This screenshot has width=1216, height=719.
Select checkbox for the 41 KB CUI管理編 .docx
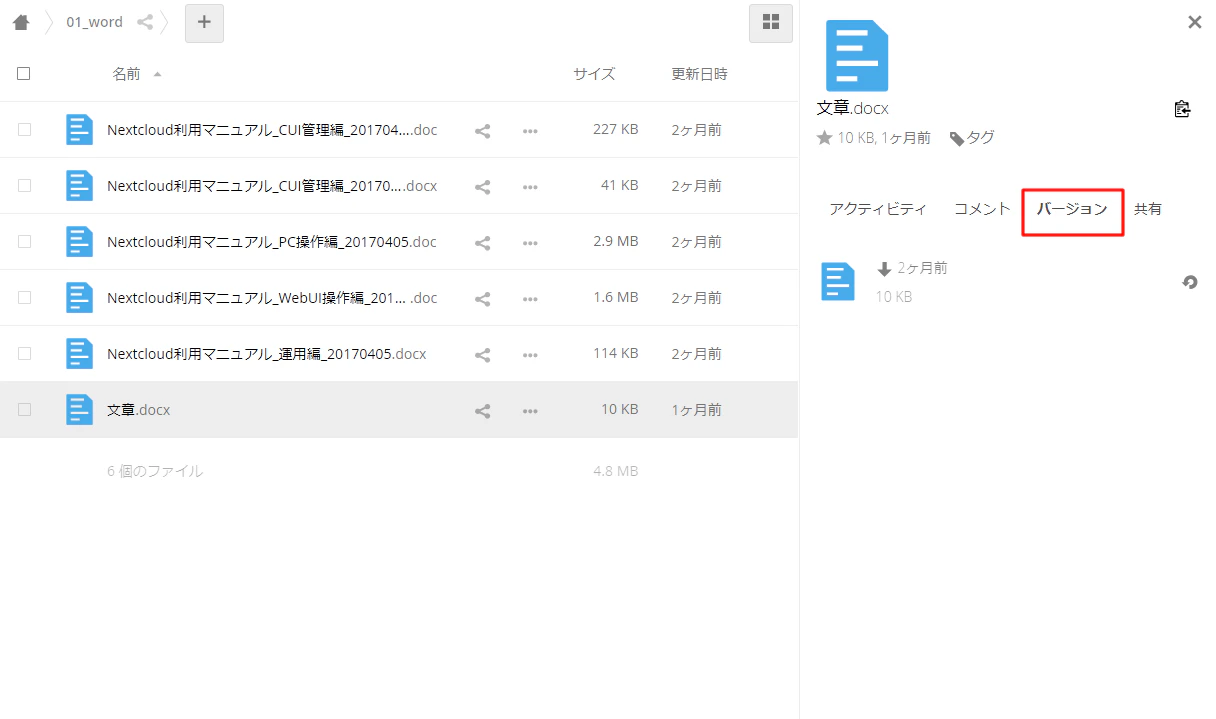[x=24, y=186]
